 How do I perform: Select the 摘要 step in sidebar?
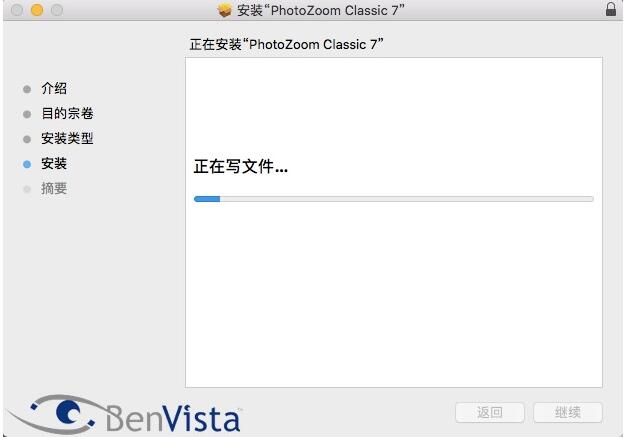pyautogui.click(x=54, y=188)
